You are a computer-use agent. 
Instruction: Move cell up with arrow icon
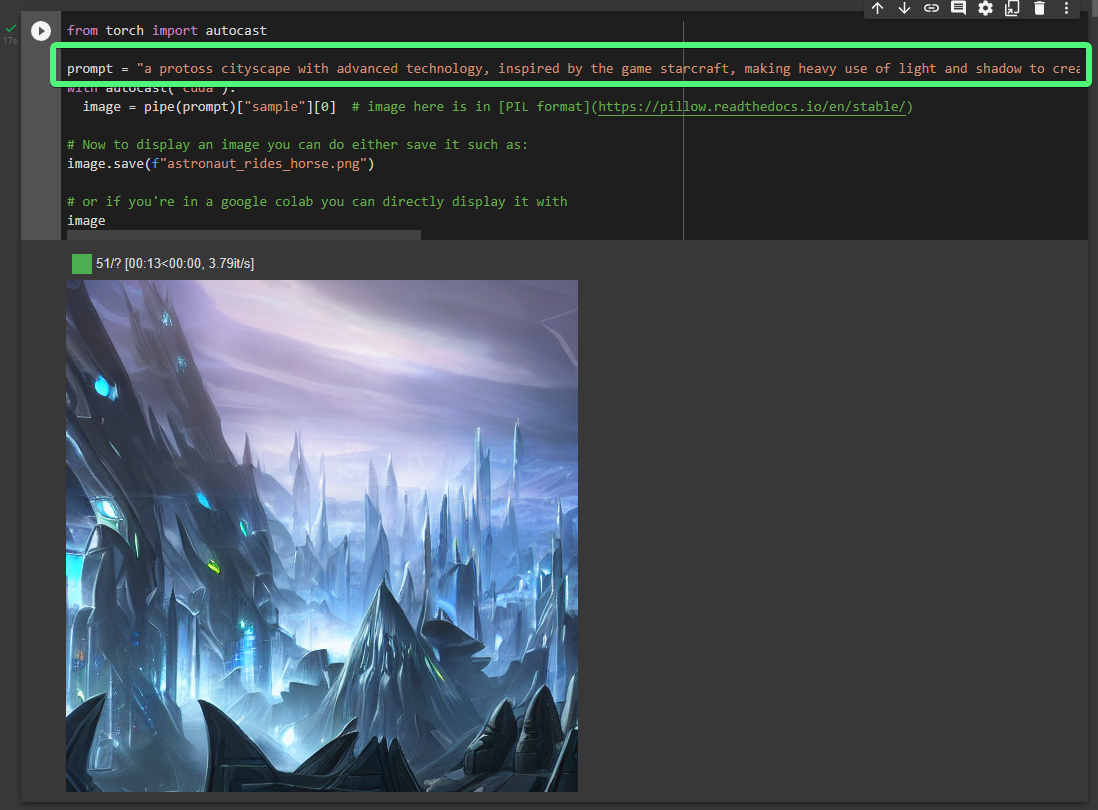pyautogui.click(x=877, y=8)
